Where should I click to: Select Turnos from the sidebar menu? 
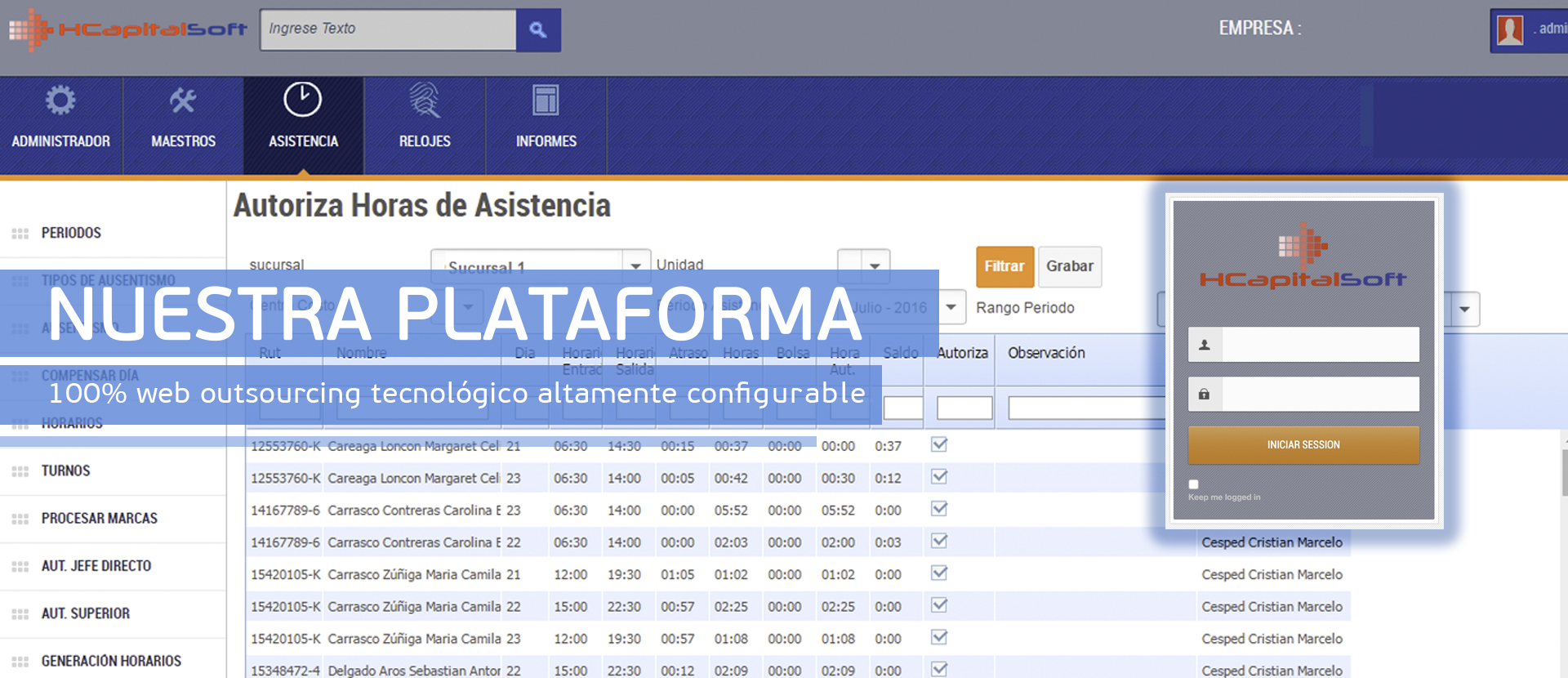[x=65, y=471]
